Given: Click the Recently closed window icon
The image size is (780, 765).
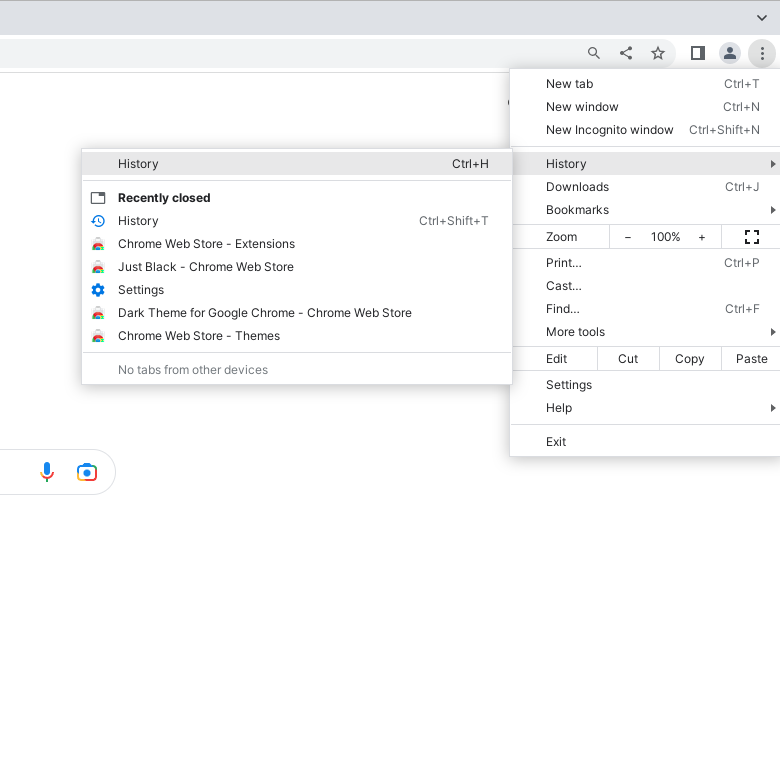Looking at the screenshot, I should pyautogui.click(x=98, y=198).
